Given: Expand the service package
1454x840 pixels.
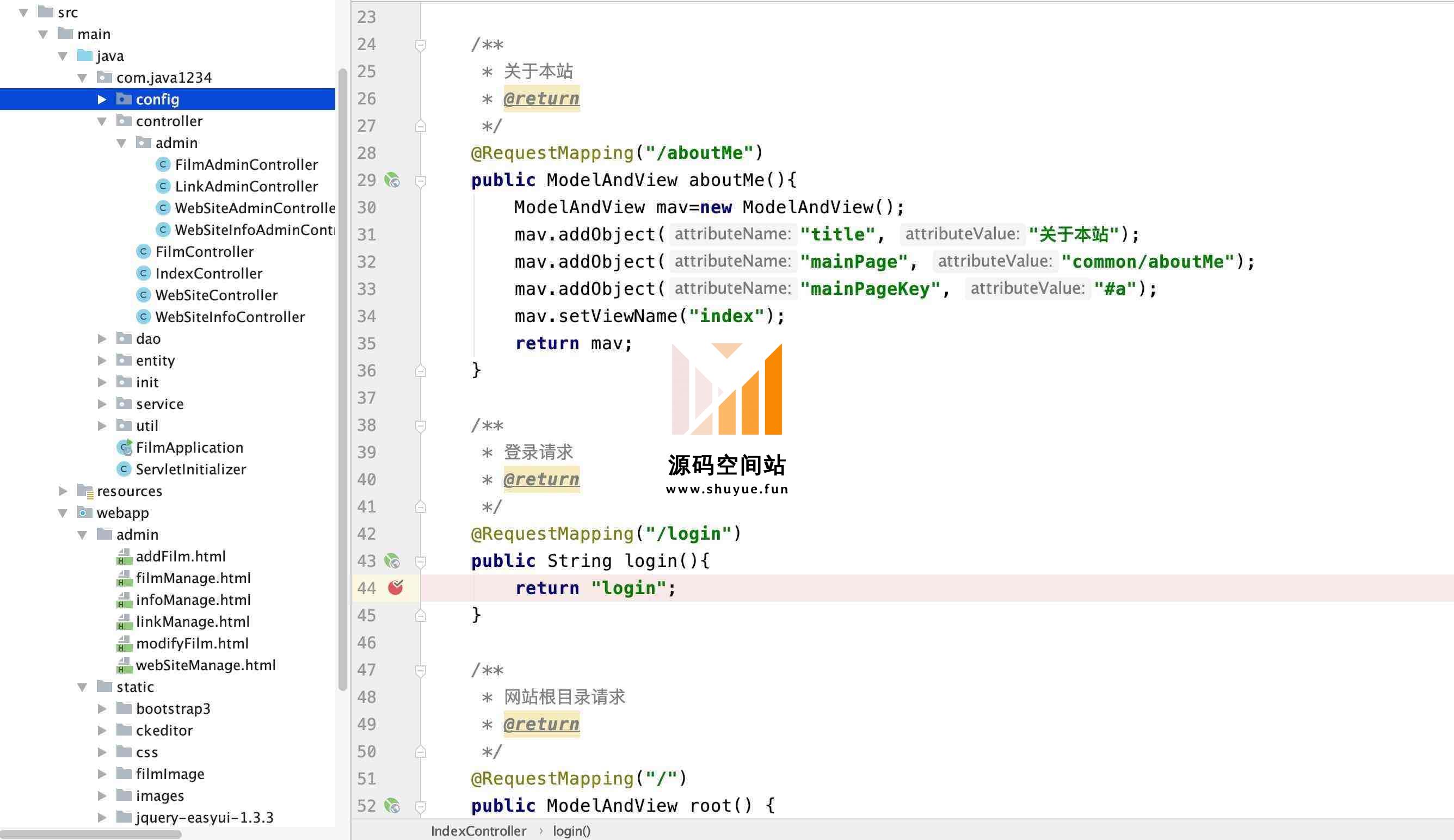Looking at the screenshot, I should (102, 404).
